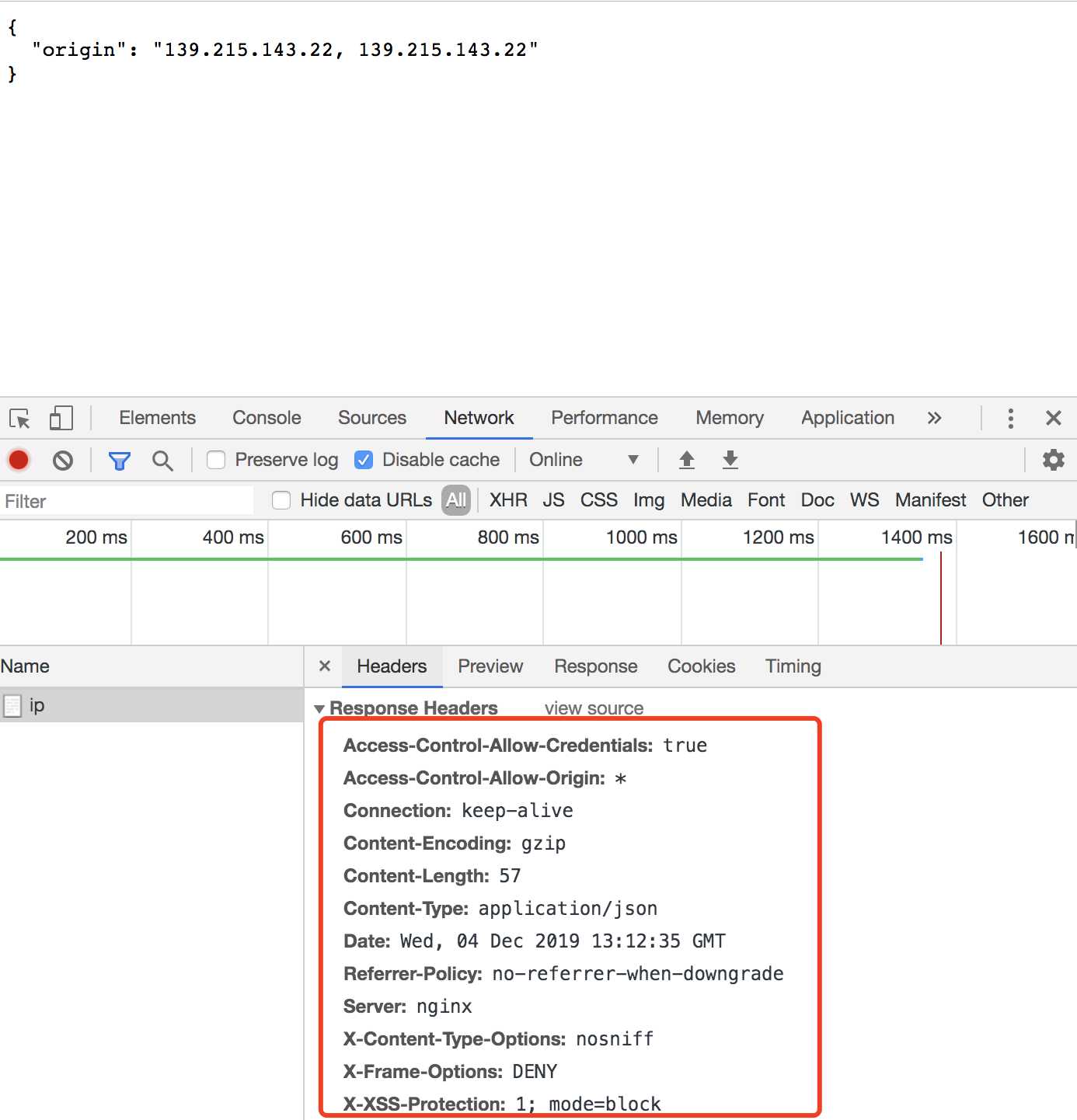Click the X-Content-Type-Options nosniff header
This screenshot has width=1077, height=1120.
point(499,1039)
